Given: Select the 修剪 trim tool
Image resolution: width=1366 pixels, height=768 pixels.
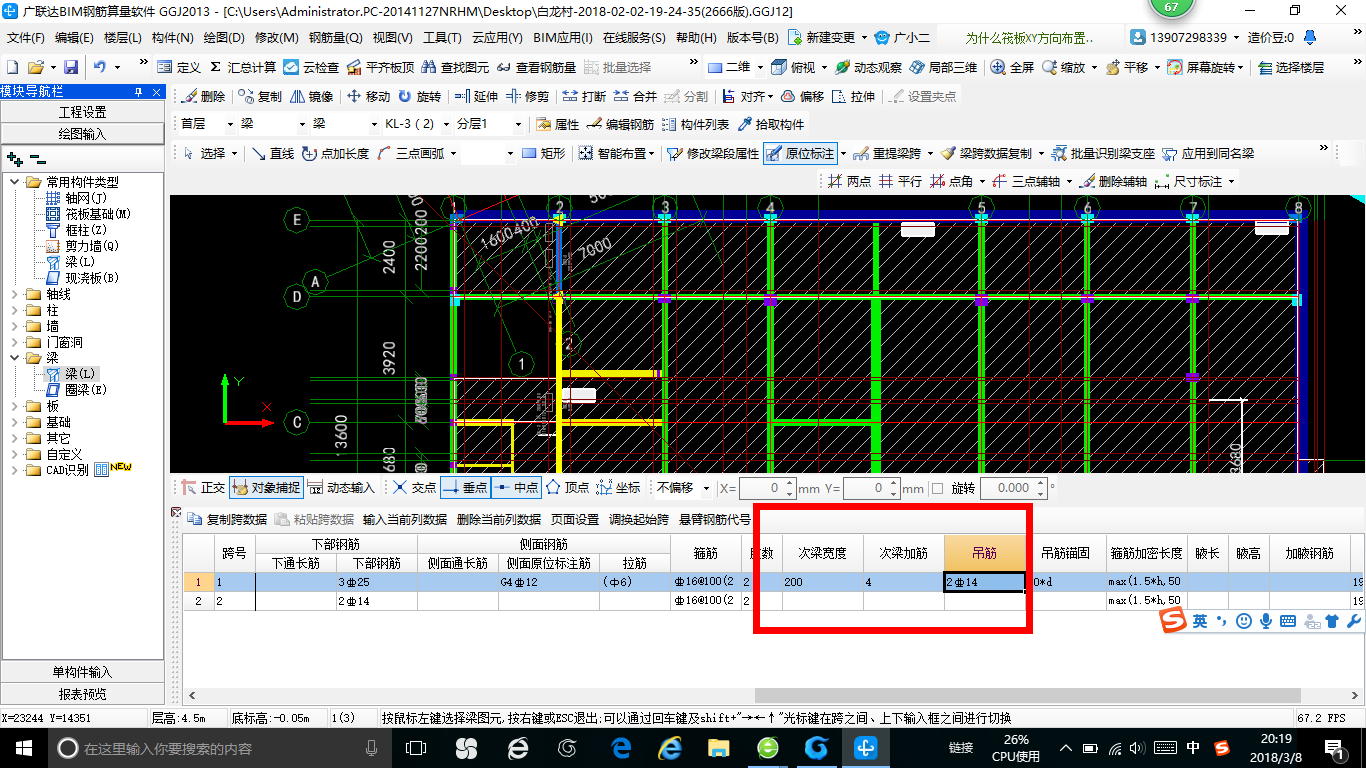Looking at the screenshot, I should coord(528,97).
